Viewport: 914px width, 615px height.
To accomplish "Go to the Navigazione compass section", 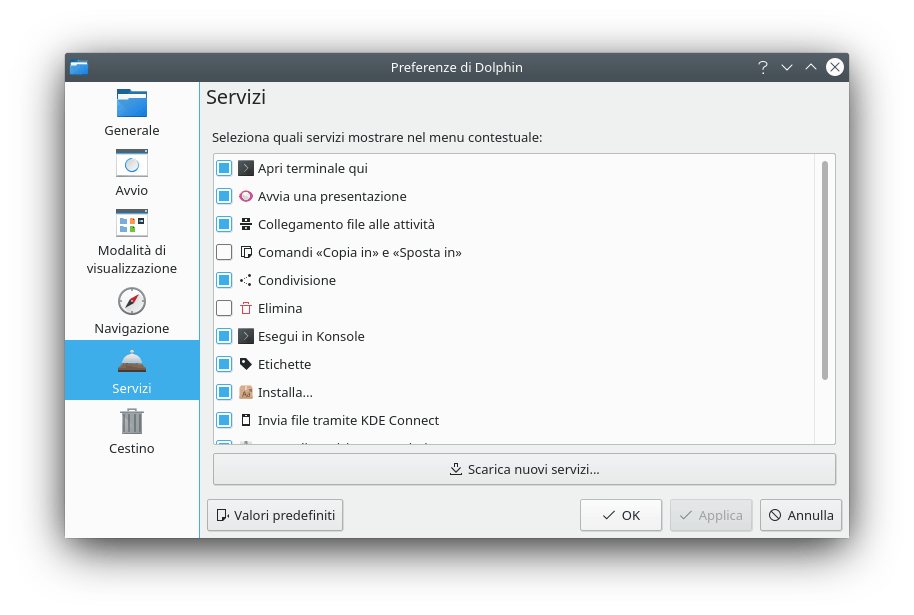I will pos(131,310).
